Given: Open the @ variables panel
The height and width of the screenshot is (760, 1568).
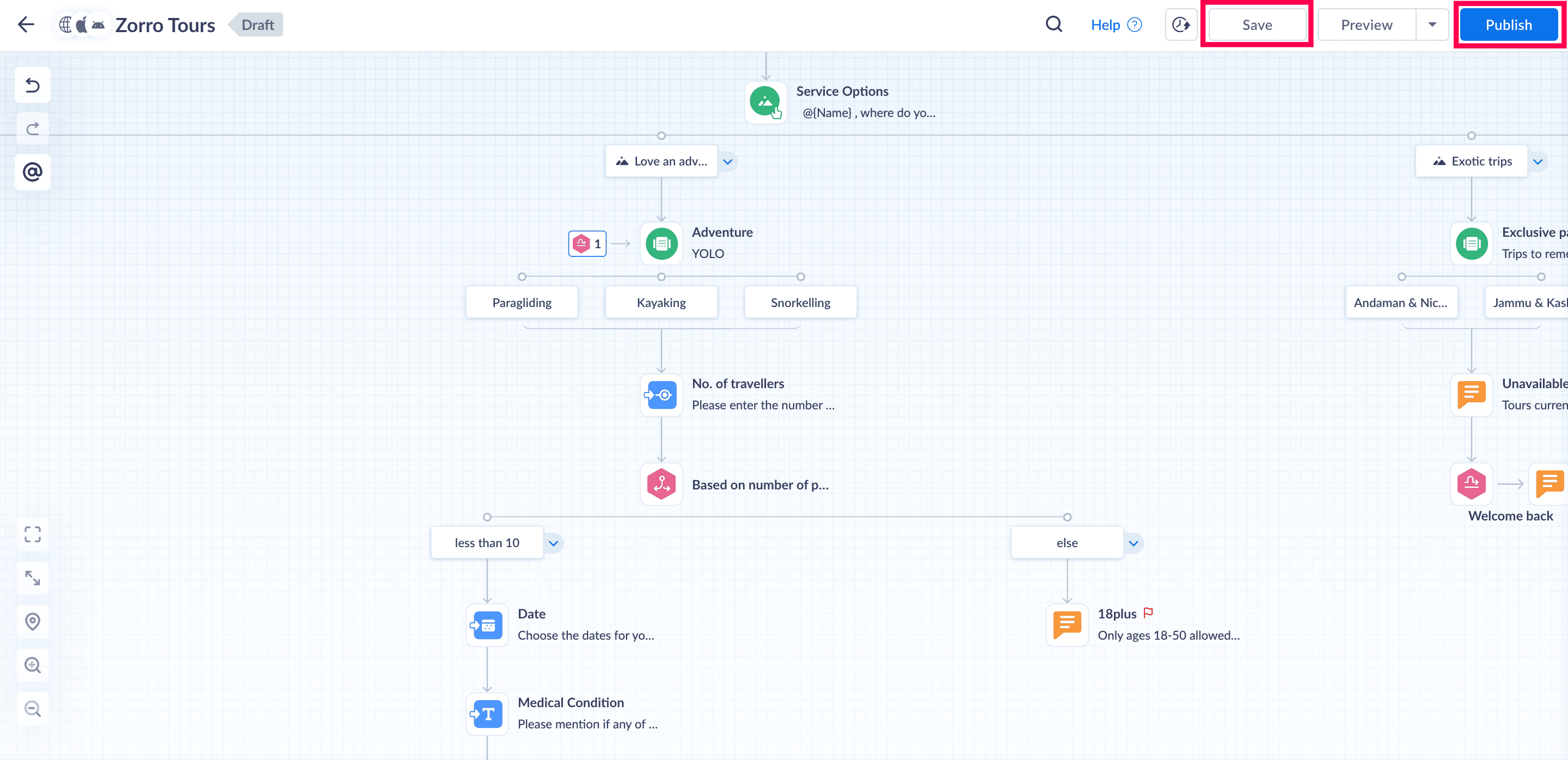Looking at the screenshot, I should click(x=33, y=172).
